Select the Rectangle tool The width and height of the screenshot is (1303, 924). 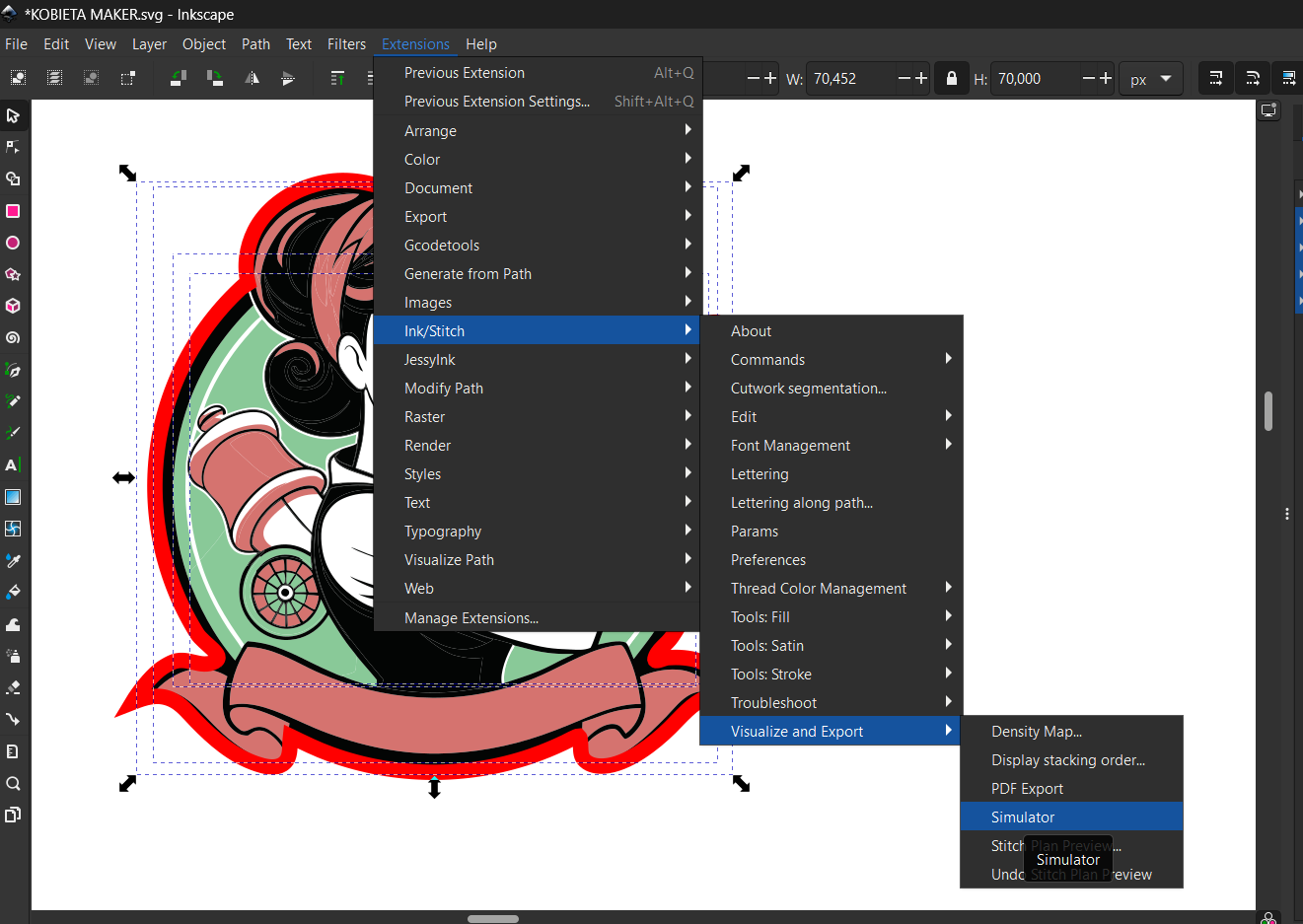pos(13,211)
